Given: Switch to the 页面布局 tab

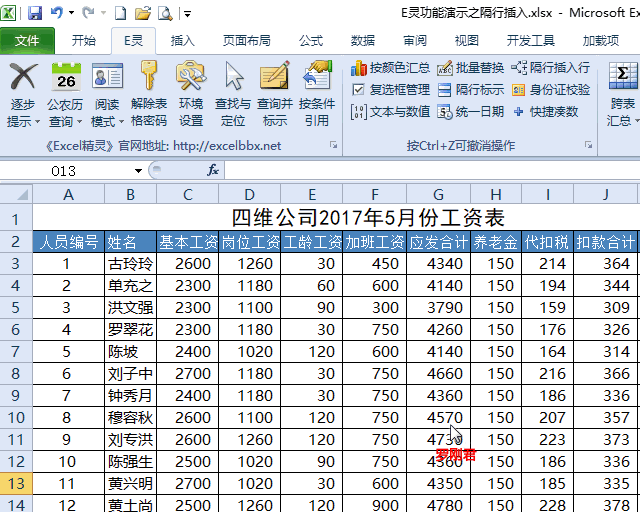Looking at the screenshot, I should pos(247,40).
